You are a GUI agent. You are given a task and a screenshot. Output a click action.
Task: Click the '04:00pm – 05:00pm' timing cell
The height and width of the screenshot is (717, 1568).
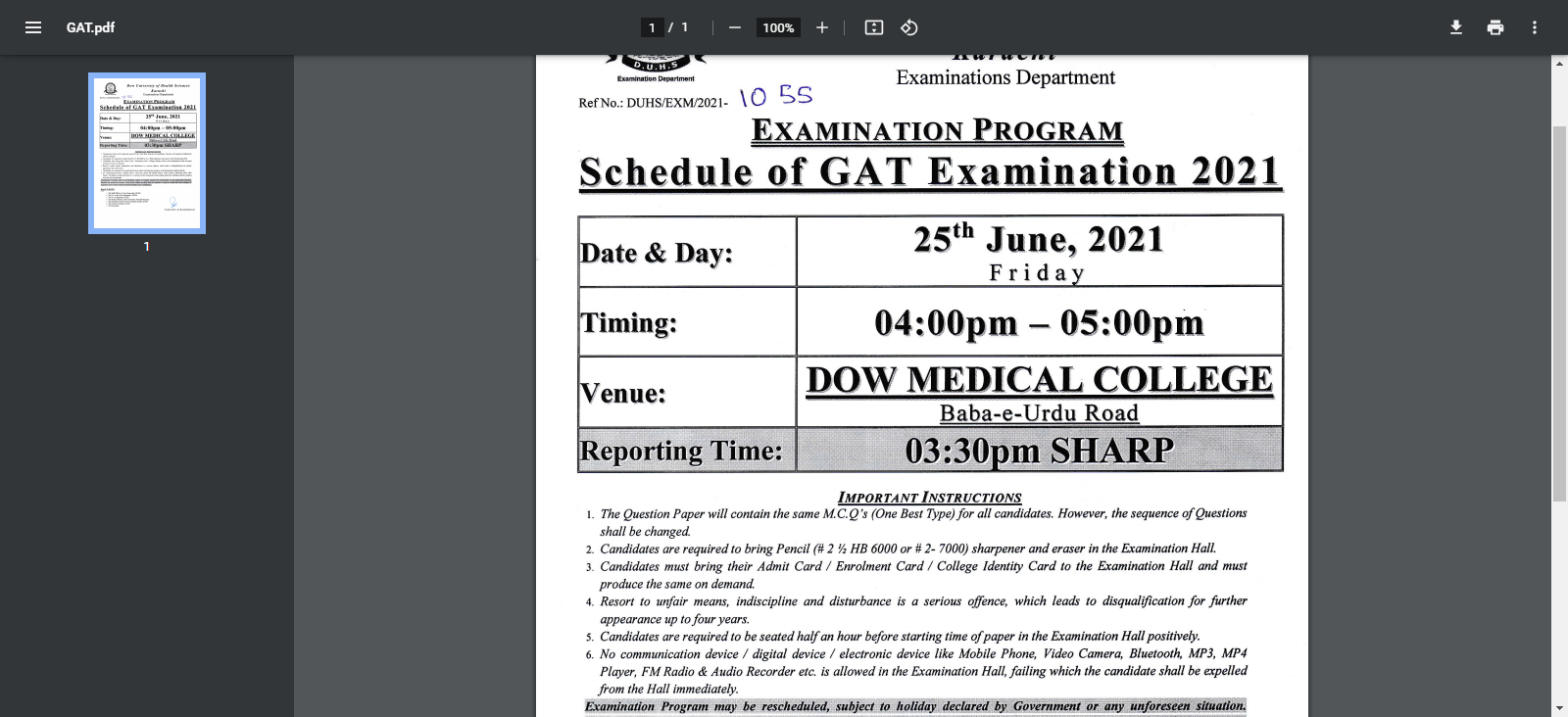[1039, 321]
